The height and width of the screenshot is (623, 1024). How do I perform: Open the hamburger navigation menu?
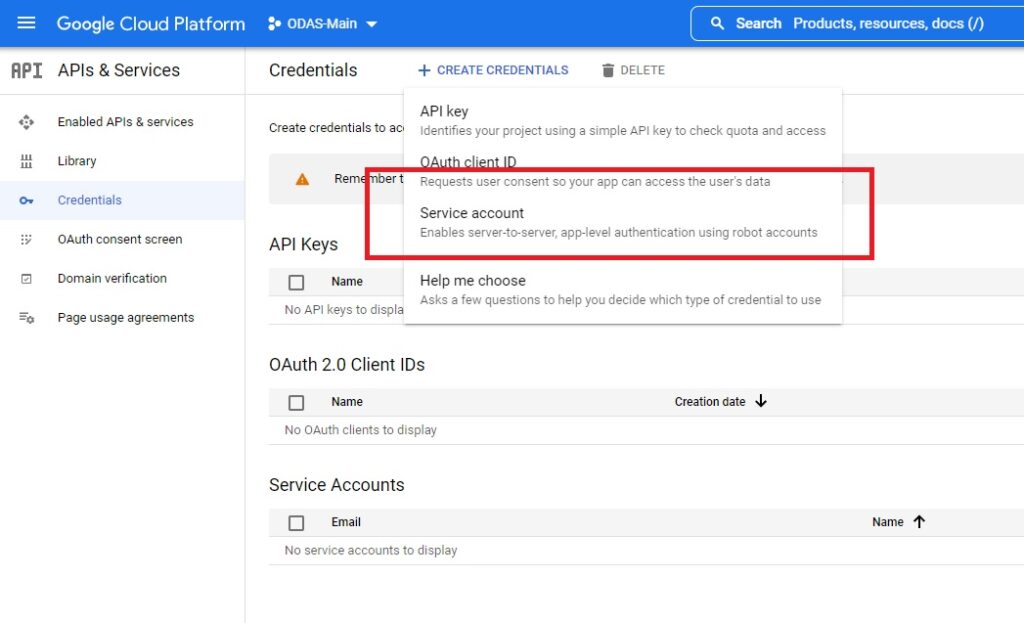coord(26,24)
